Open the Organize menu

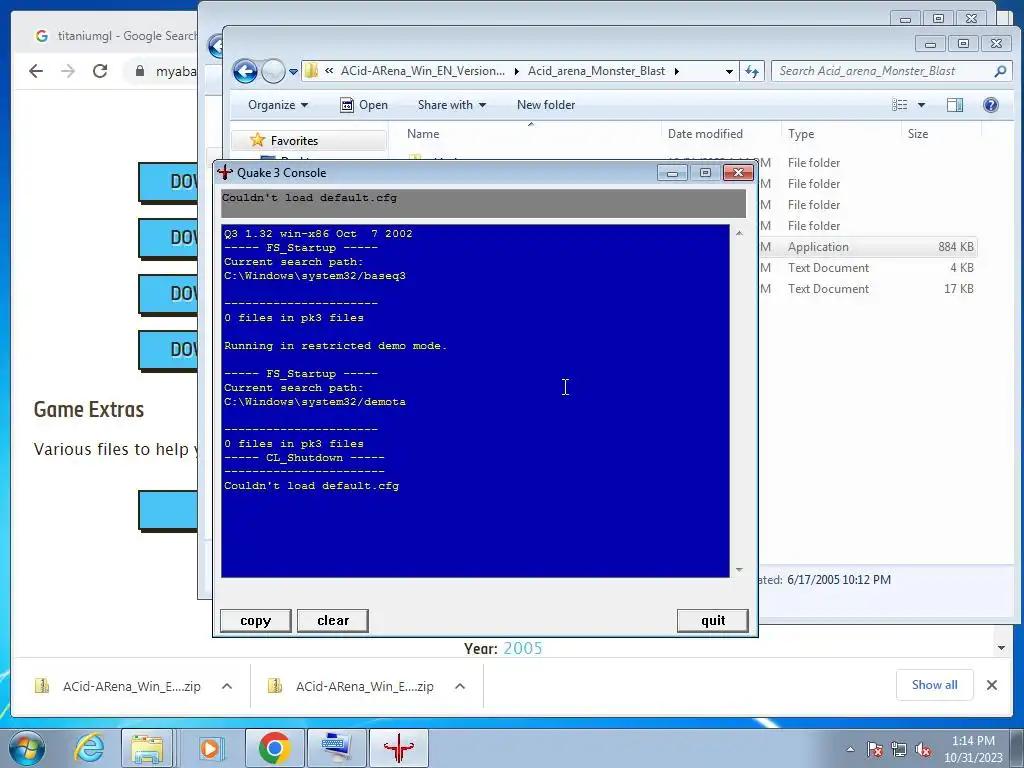pos(278,105)
